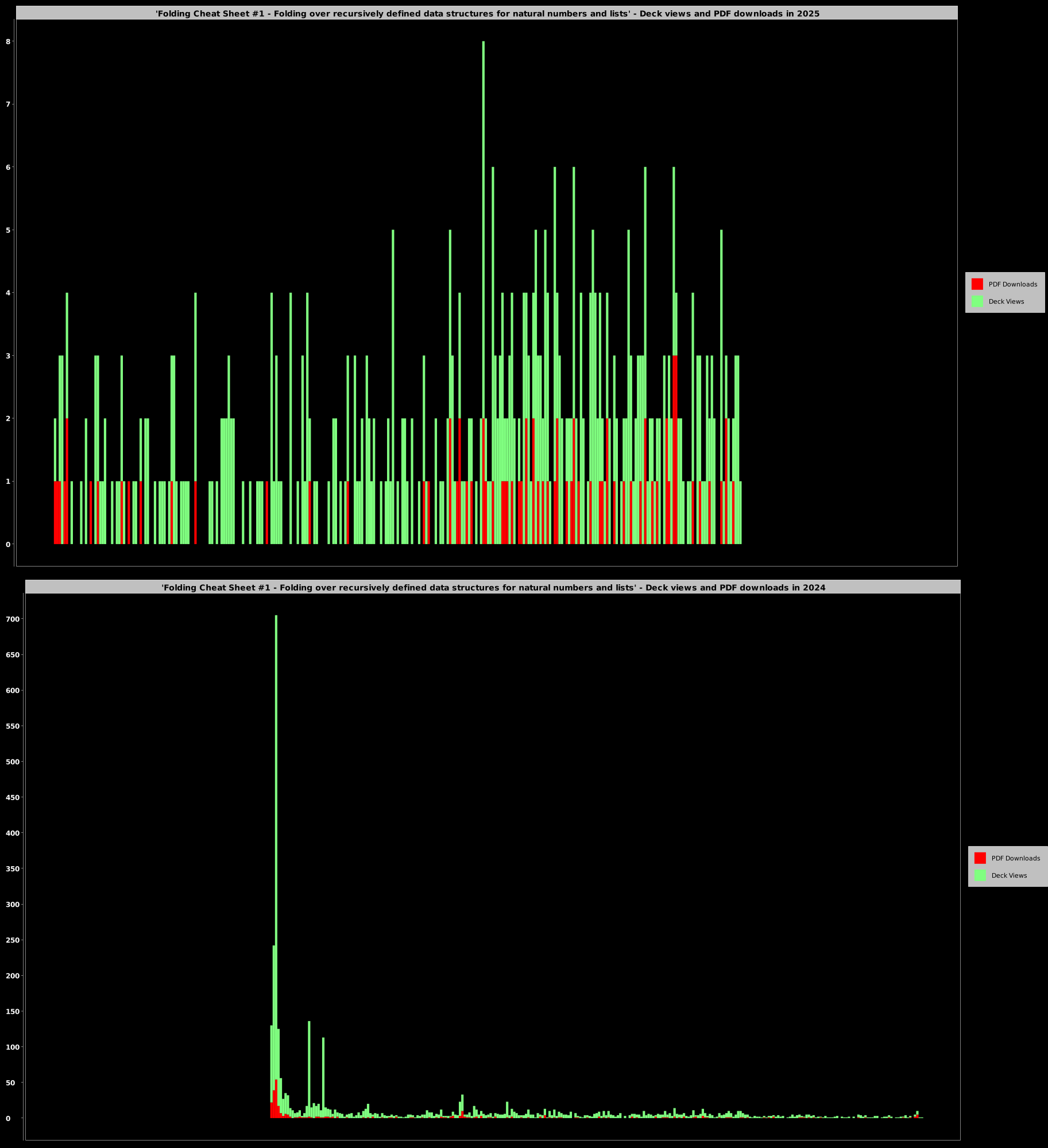1048x1148 pixels.
Task: Select the Deck Views label in 2024 legend
Action: click(x=1009, y=875)
